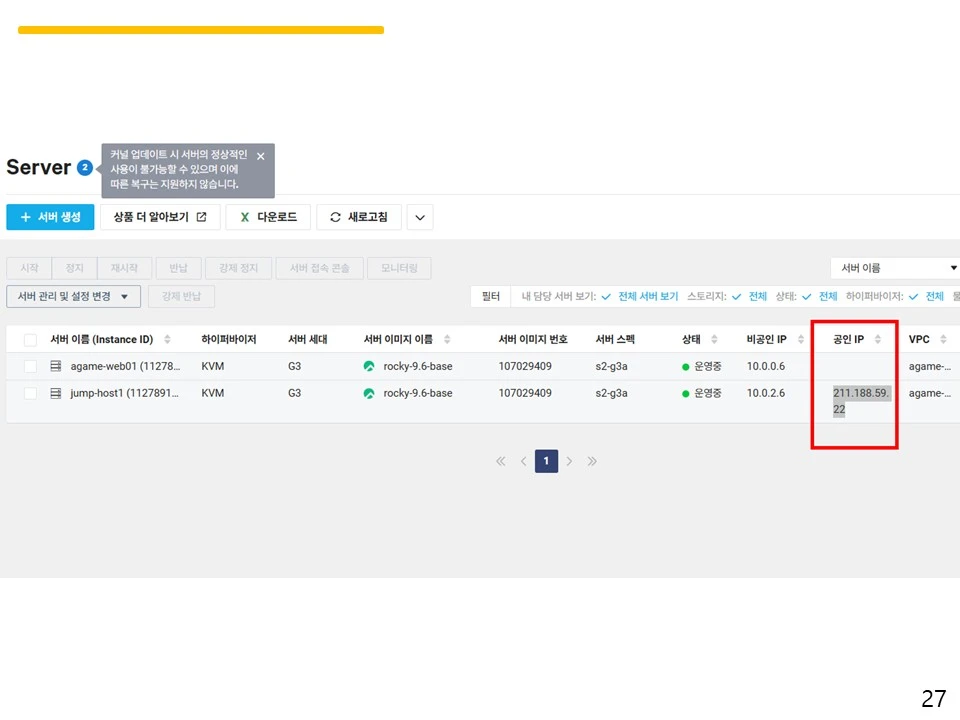960x720 pixels.
Task: Select page 1 in pagination
Action: point(546,461)
